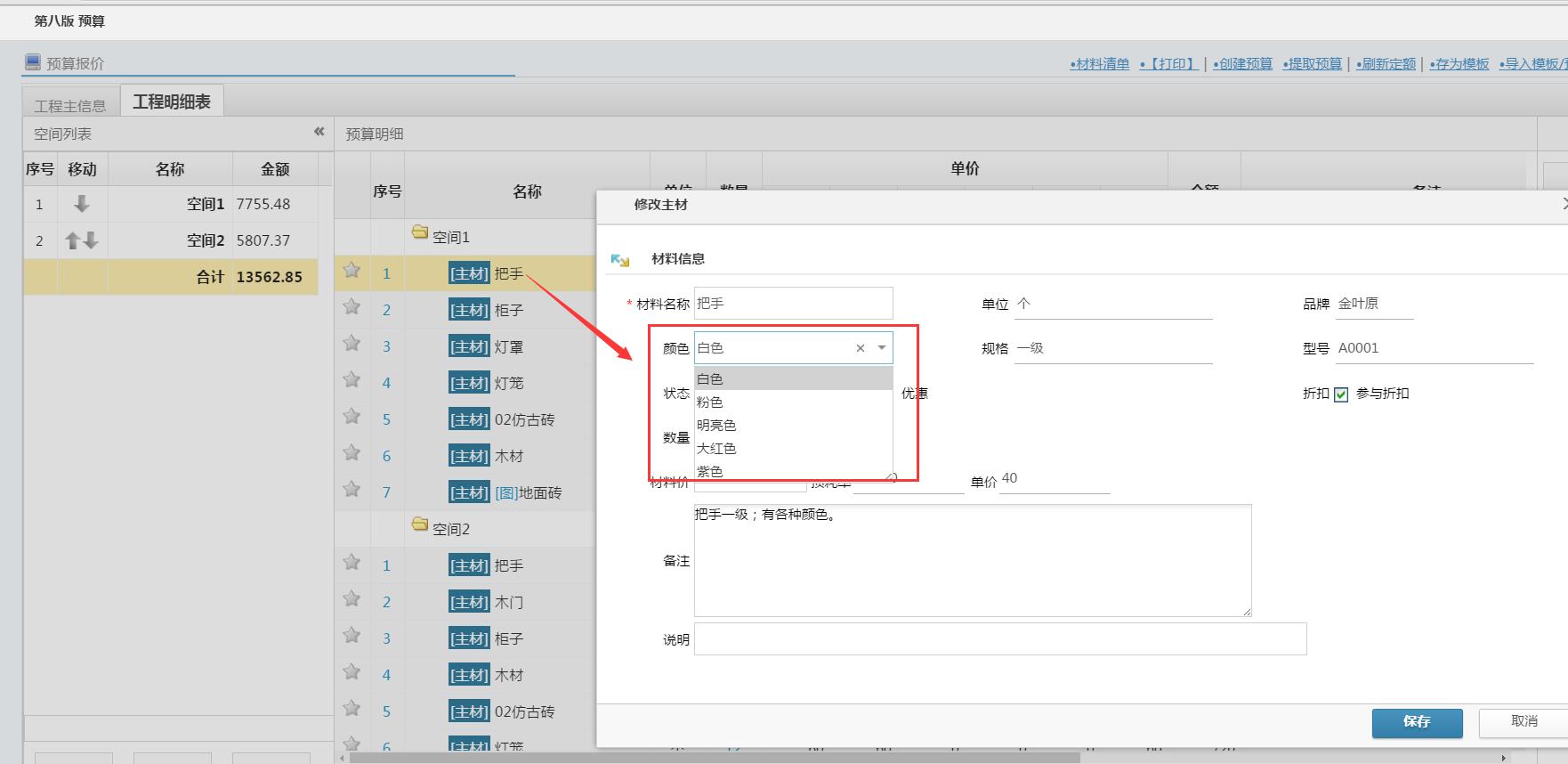Collapse the 空间列表 panel with the double-chevron
The height and width of the screenshot is (764, 1568).
(319, 132)
